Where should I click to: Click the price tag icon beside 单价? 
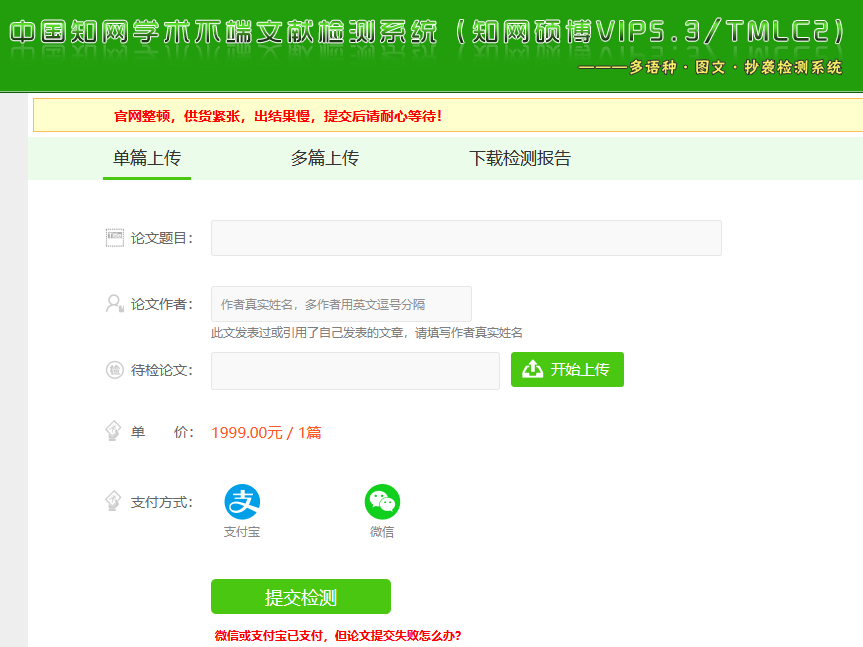(113, 431)
